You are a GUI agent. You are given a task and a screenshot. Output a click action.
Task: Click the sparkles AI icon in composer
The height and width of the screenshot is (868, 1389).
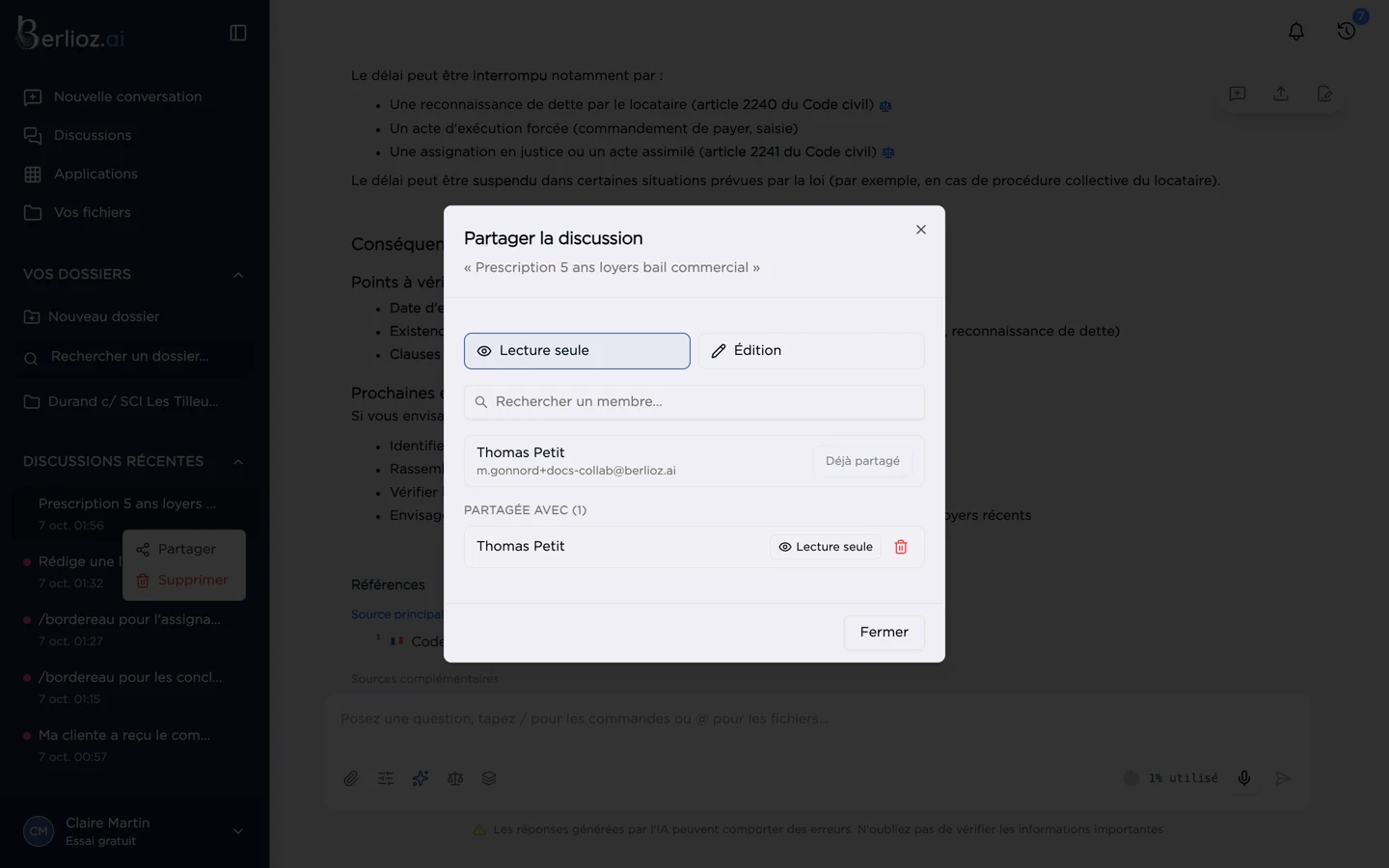[x=421, y=778]
